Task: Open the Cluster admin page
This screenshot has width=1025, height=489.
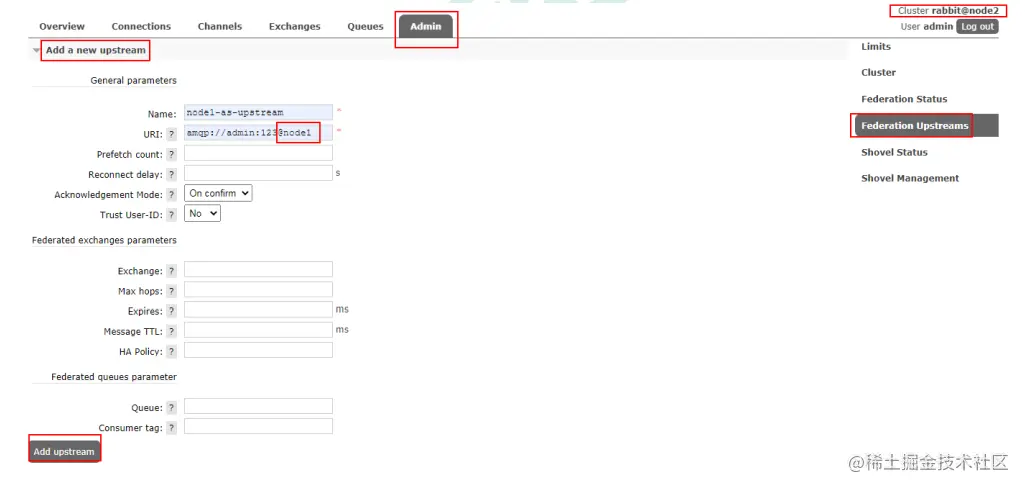Action: pyautogui.click(x=879, y=73)
